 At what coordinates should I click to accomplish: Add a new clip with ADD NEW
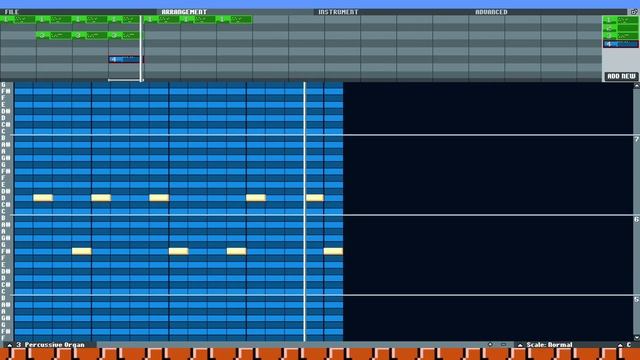[621, 76]
